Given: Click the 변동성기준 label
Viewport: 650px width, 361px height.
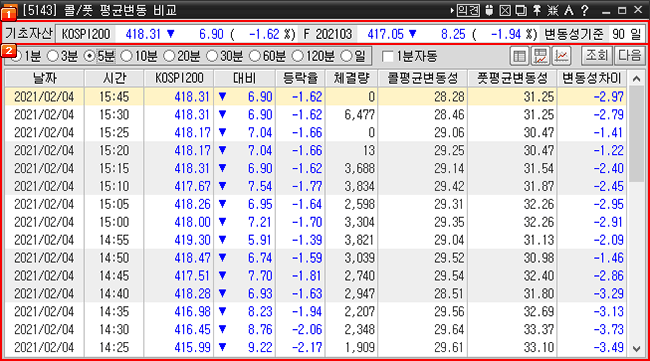Looking at the screenshot, I should (x=574, y=34).
